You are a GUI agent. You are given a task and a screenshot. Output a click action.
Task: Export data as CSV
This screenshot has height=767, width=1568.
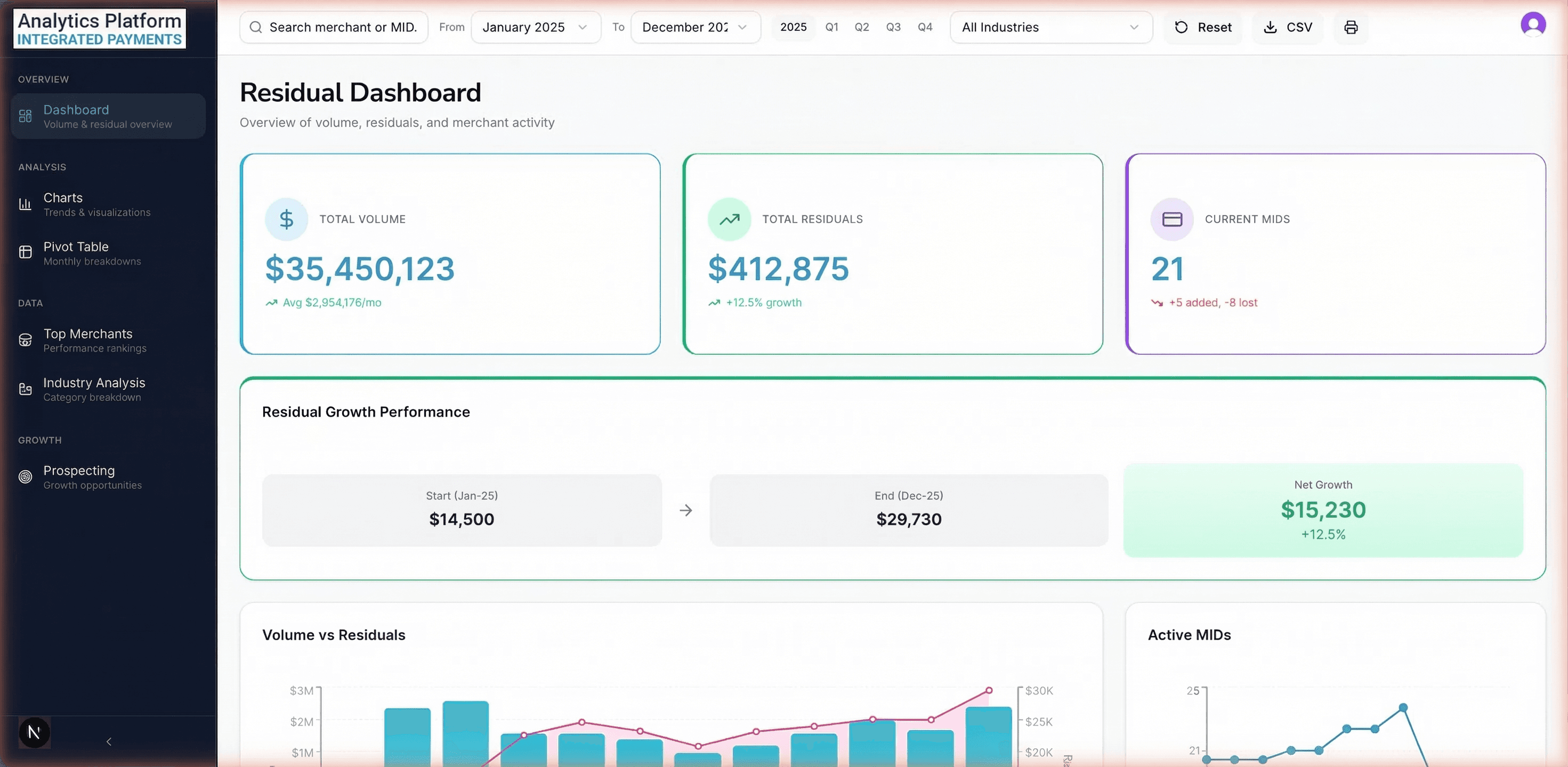[1288, 27]
